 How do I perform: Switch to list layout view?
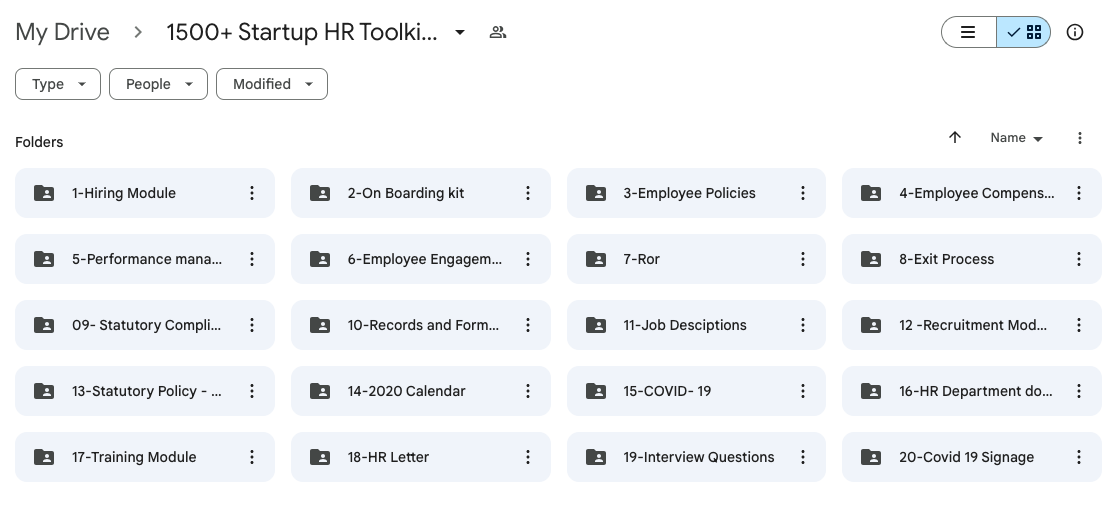(x=968, y=32)
